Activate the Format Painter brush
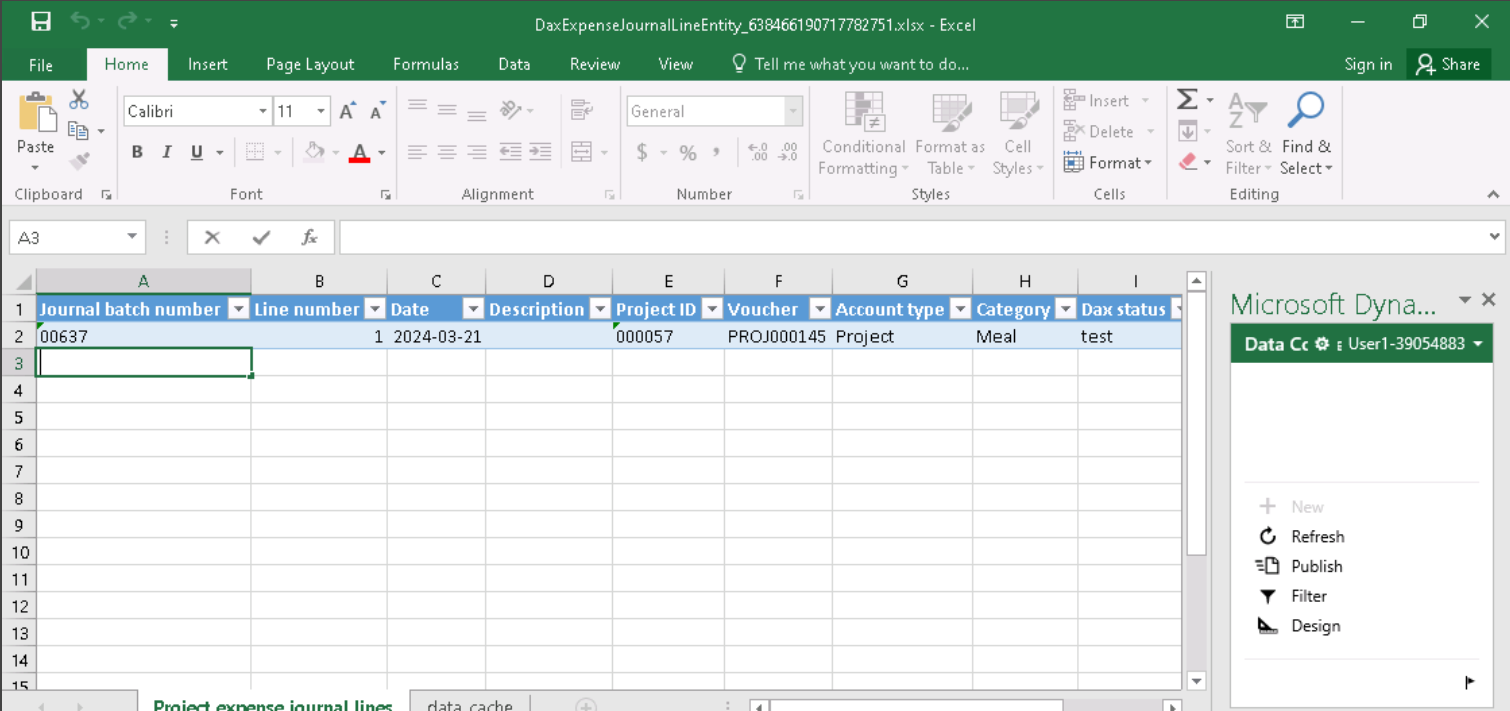This screenshot has height=711, width=1510. [x=79, y=160]
